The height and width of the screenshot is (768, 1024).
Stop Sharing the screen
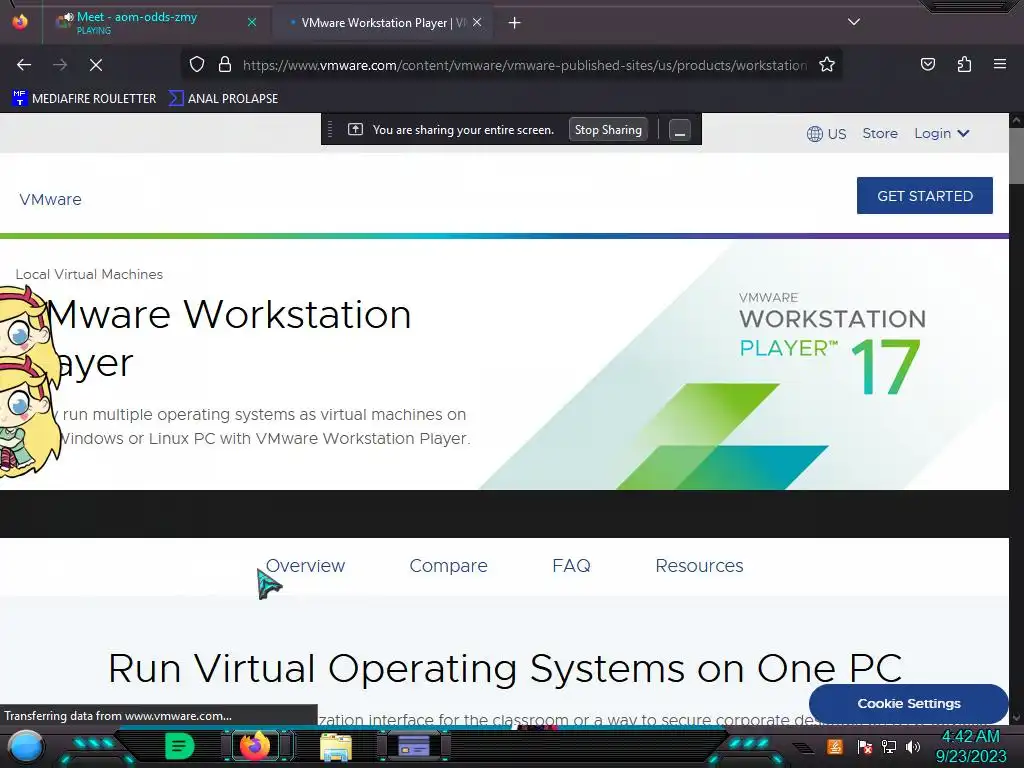click(x=608, y=130)
